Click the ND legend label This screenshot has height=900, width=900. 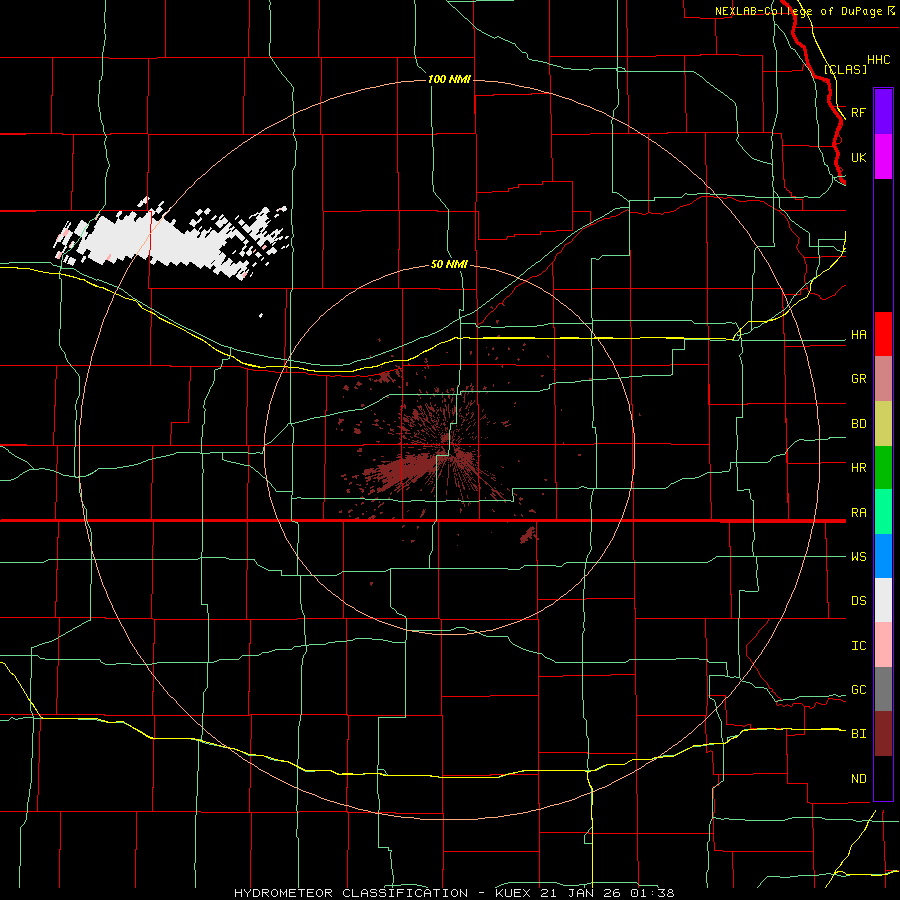pos(858,779)
